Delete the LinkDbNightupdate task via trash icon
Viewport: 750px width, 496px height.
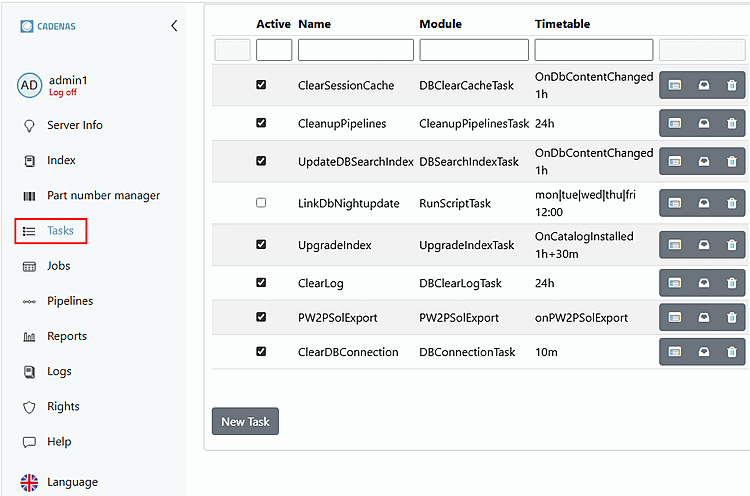(x=732, y=204)
